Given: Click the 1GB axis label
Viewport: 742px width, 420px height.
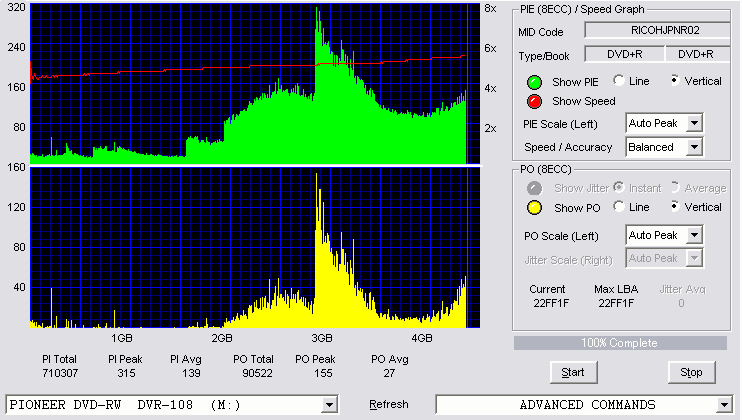Looking at the screenshot, I should (x=122, y=338).
